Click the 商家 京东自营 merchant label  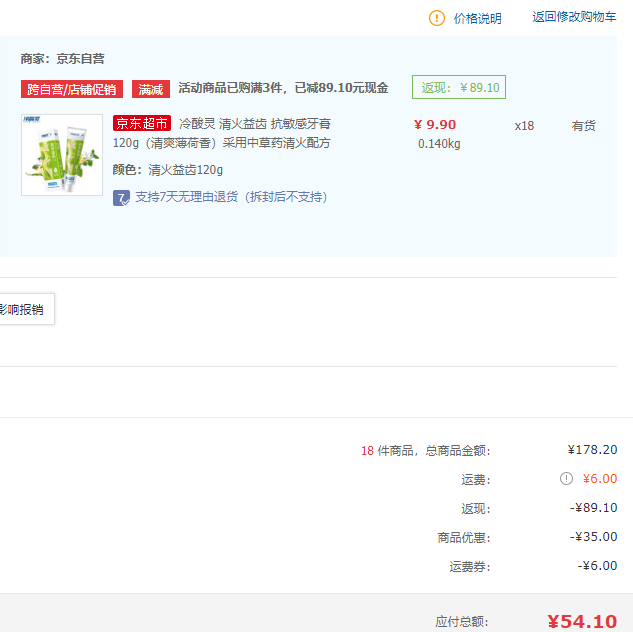point(63,59)
